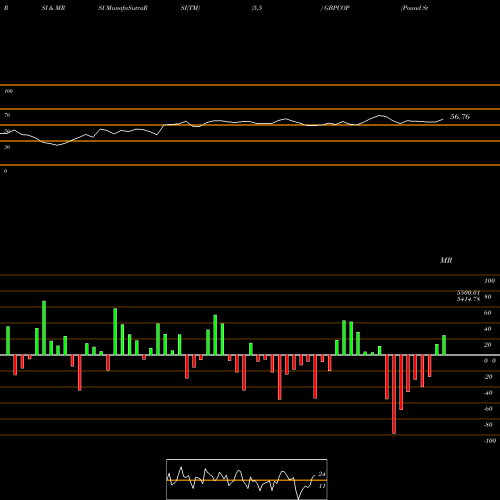Click the 5414.78 price value
The image size is (500, 500).
pyautogui.click(x=468, y=299)
